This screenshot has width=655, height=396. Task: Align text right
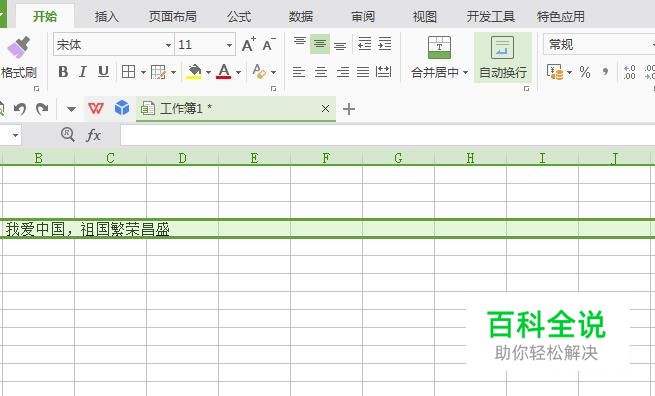(343, 72)
